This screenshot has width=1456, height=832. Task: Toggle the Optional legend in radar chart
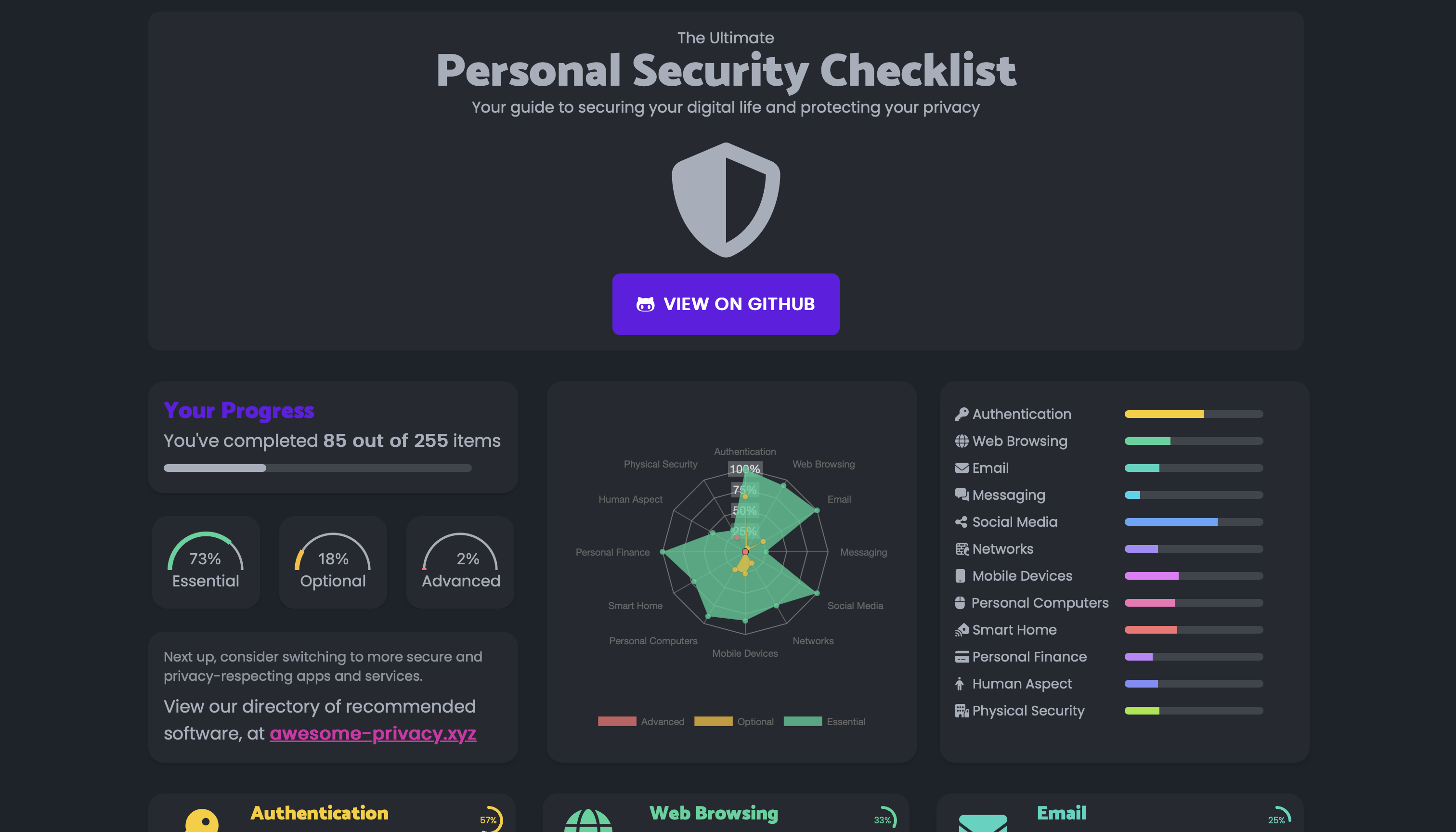(x=734, y=722)
